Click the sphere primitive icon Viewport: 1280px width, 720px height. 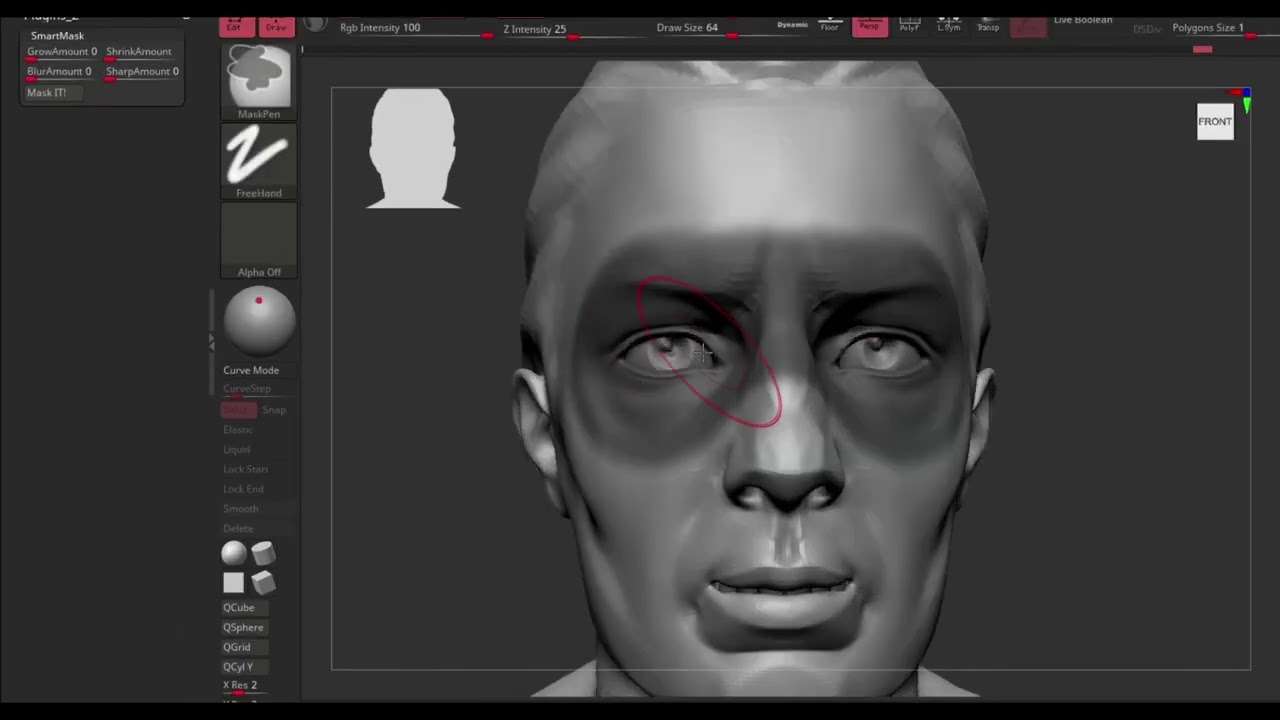point(233,553)
